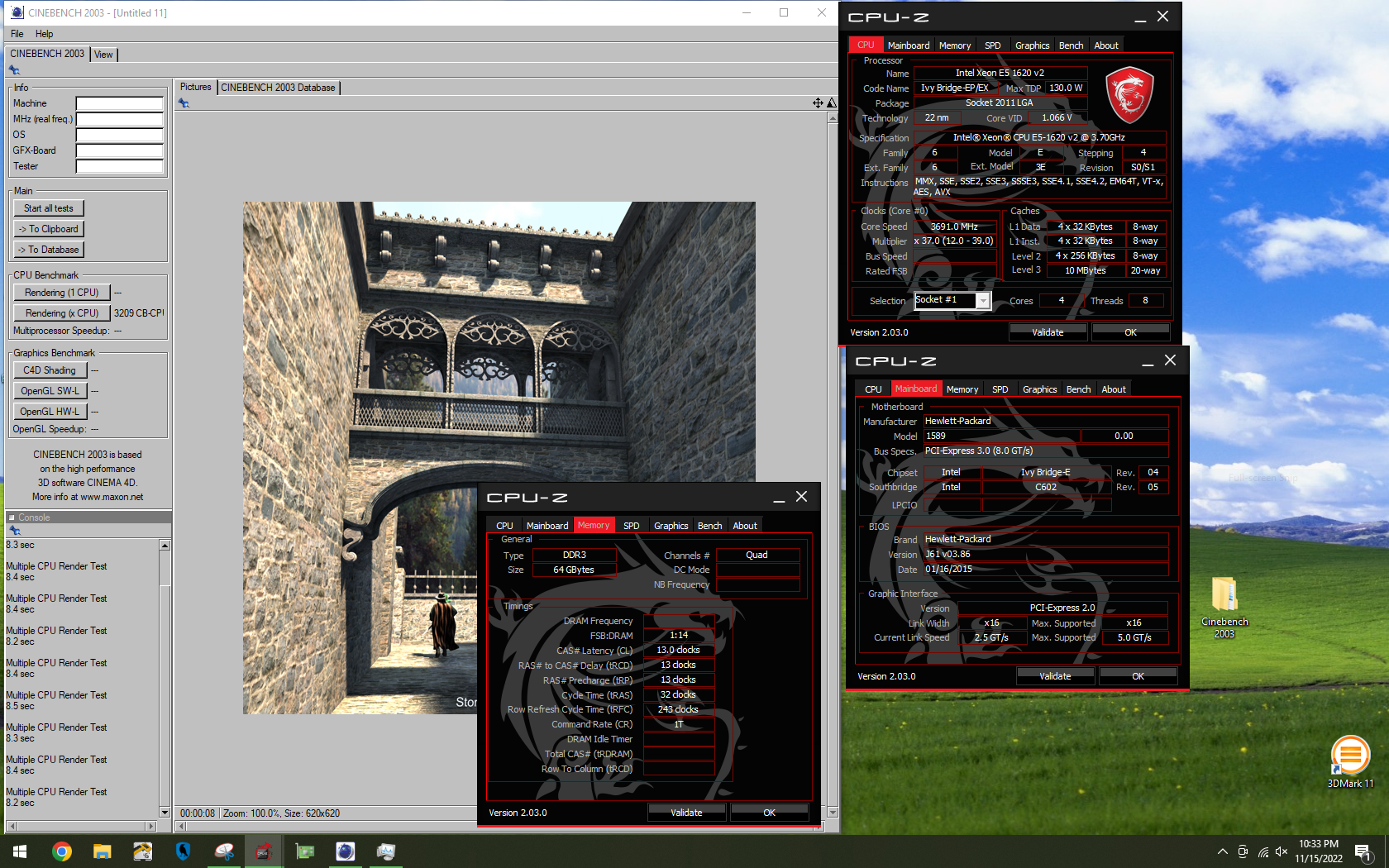The height and width of the screenshot is (868, 1389).
Task: Click picture view vertical scrollbar down arrow
Action: [833, 813]
